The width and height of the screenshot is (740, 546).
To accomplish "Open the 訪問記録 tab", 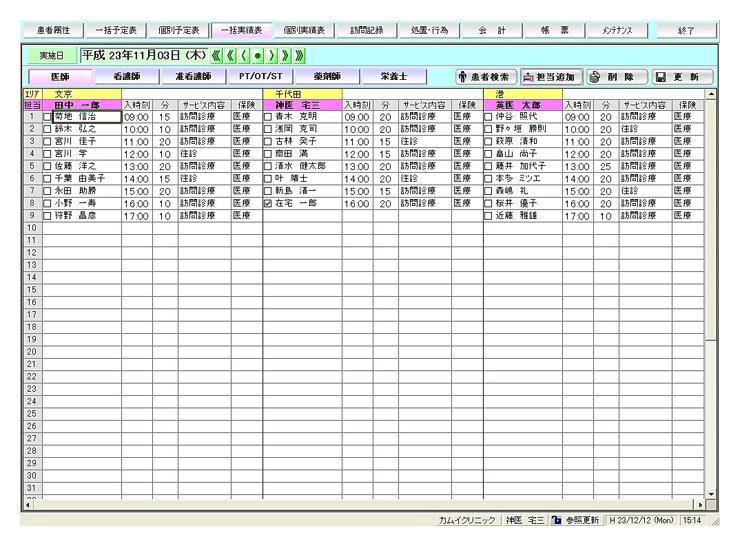I will [x=367, y=30].
